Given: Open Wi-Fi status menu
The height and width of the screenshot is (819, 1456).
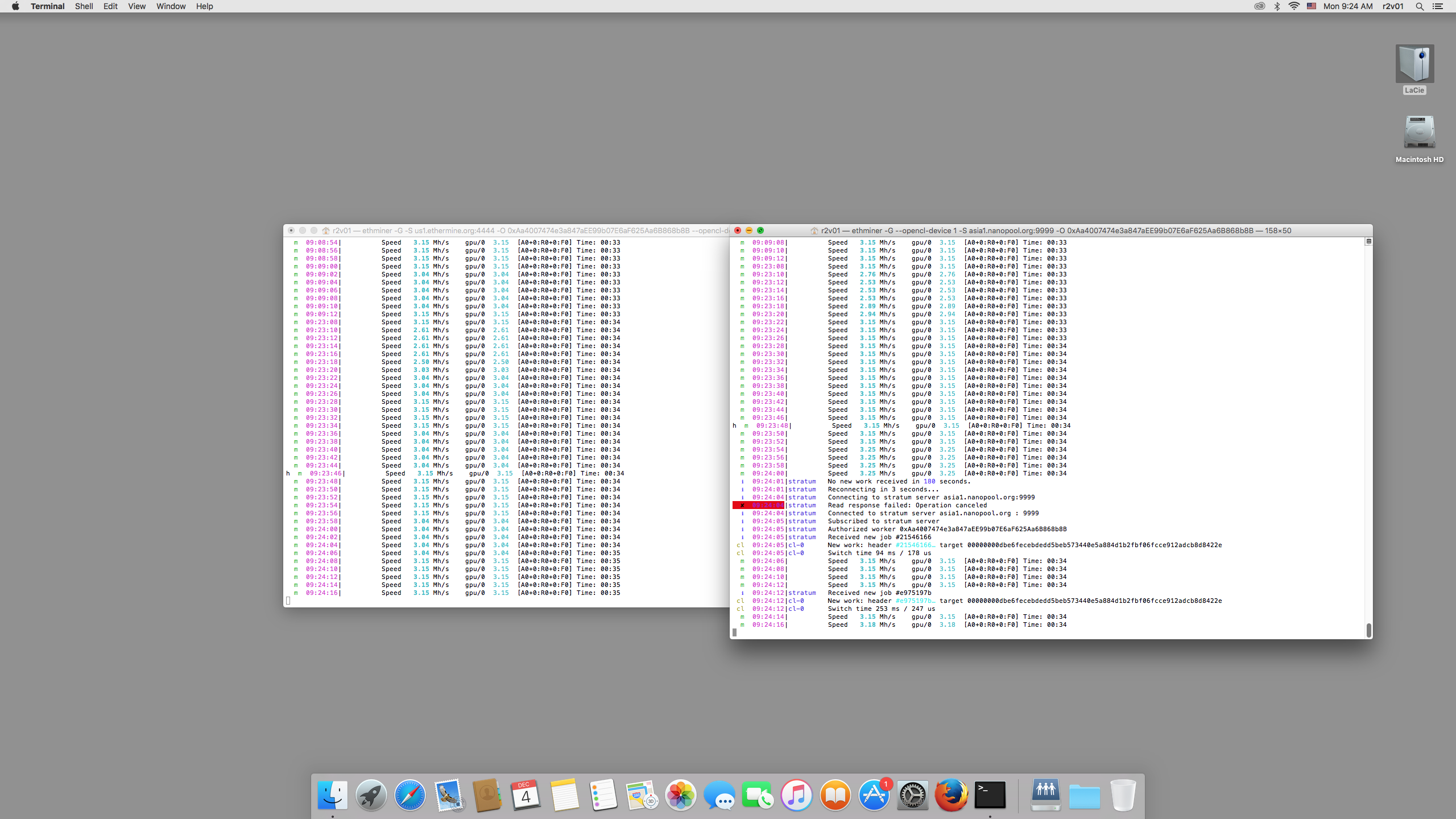Looking at the screenshot, I should click(x=1294, y=6).
